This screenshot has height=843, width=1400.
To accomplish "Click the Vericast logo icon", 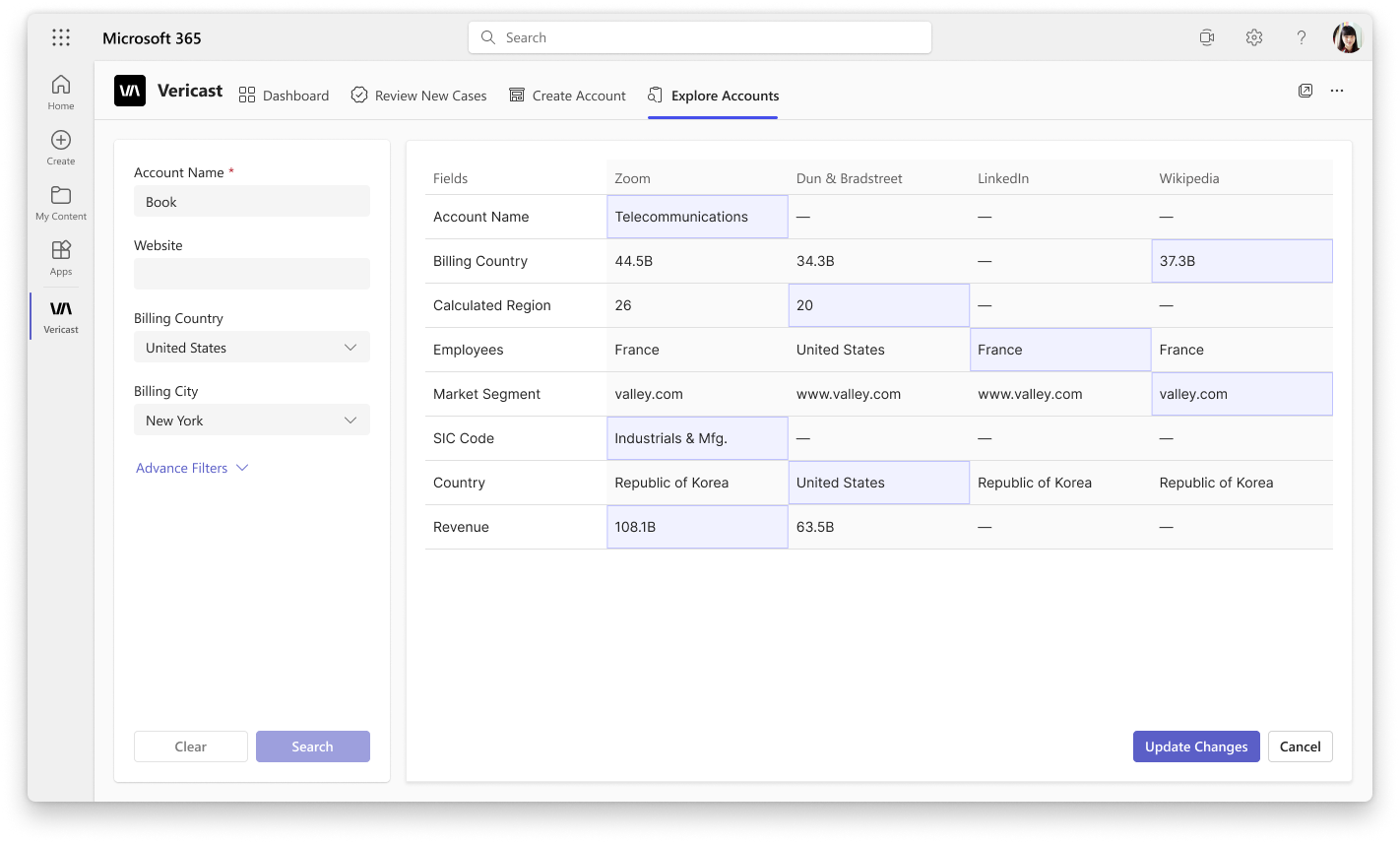I will (130, 91).
